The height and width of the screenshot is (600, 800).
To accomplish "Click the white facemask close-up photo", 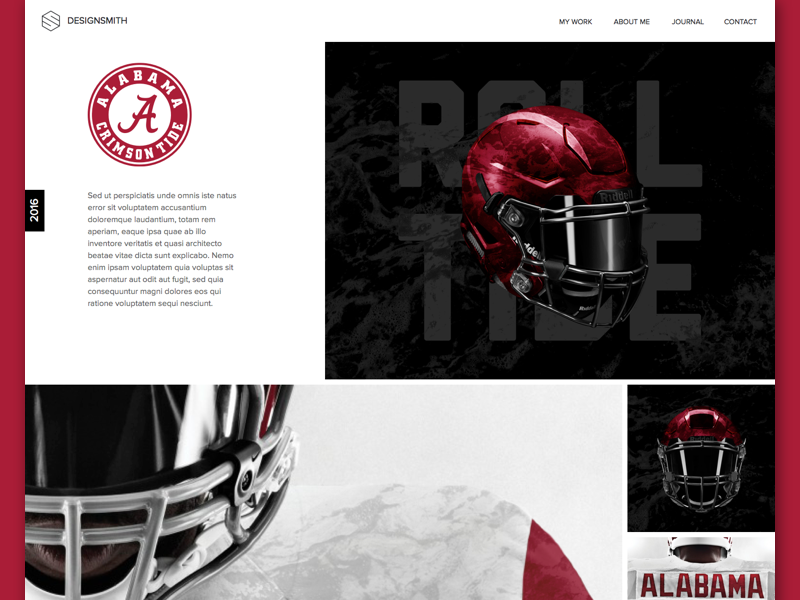I will click(x=158, y=492).
